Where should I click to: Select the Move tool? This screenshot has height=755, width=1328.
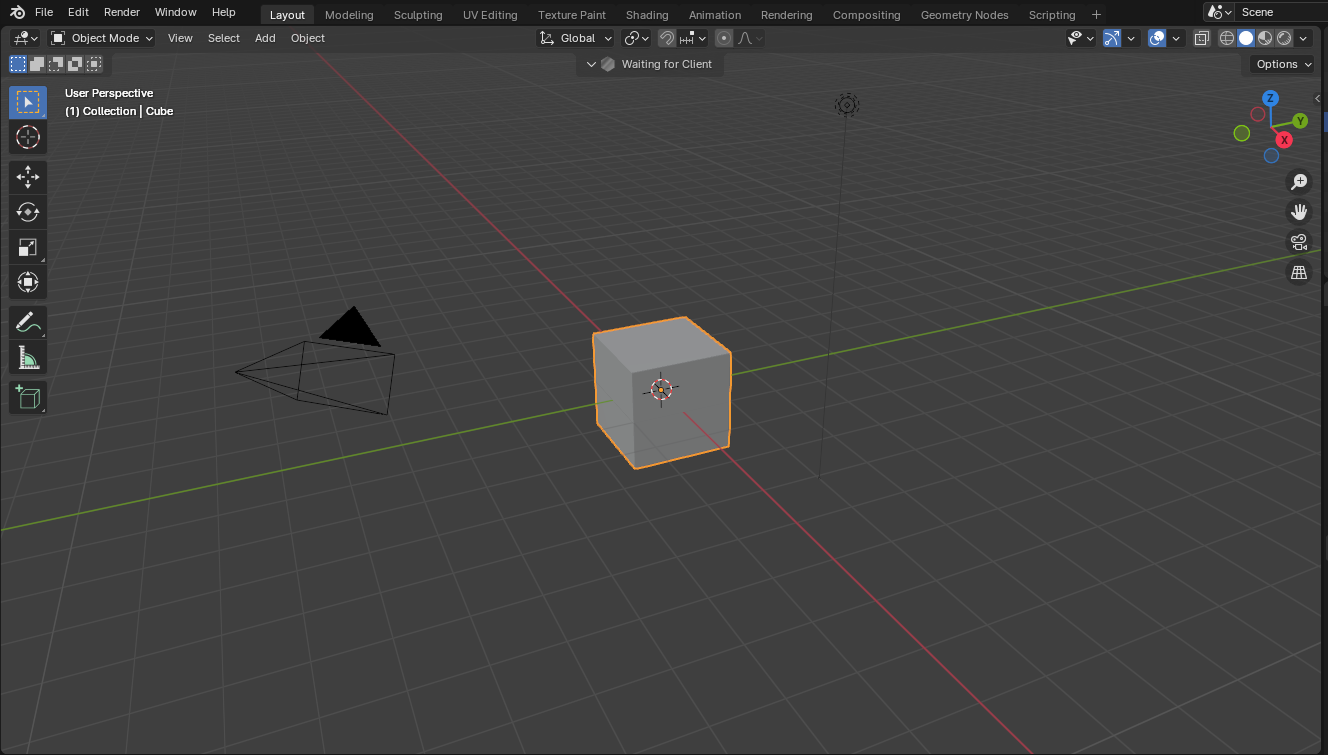pos(28,177)
